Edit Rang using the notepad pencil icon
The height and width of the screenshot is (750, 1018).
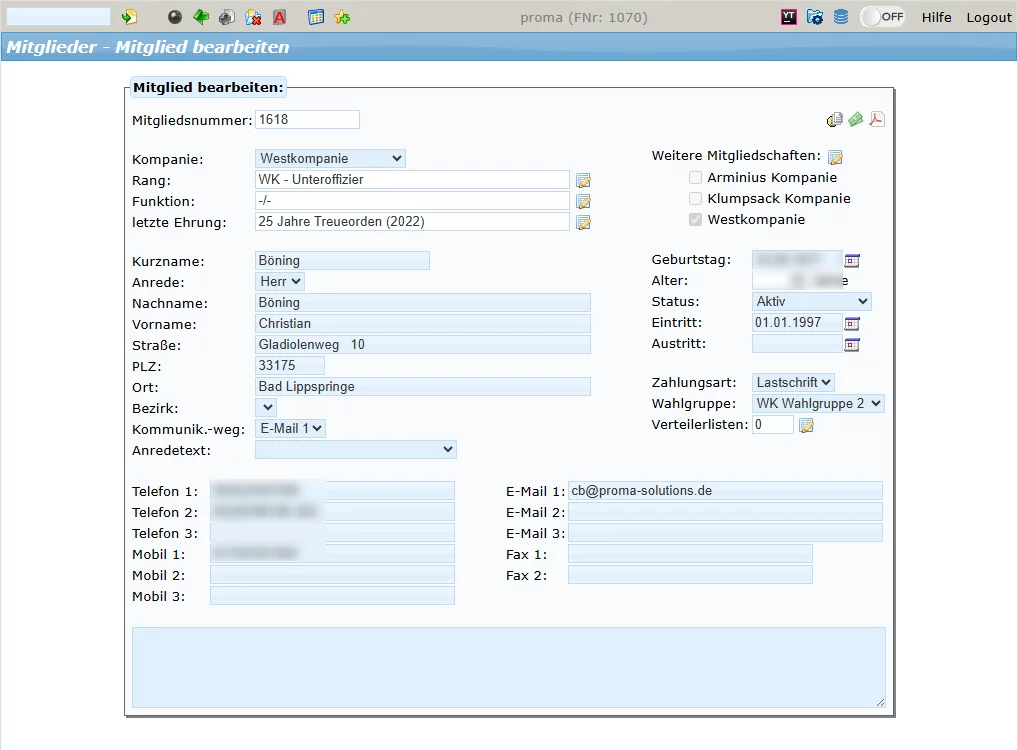coord(583,180)
